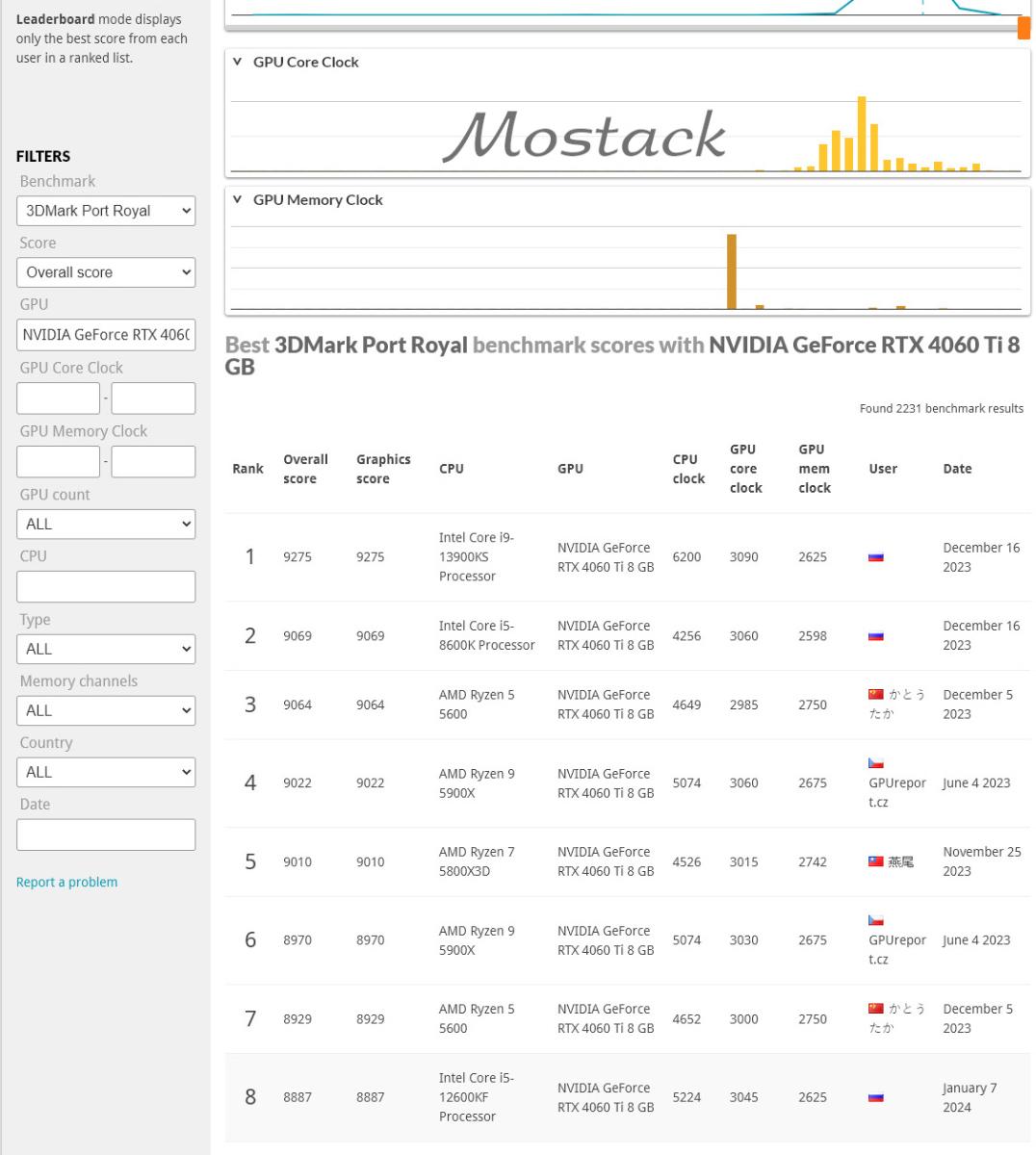Click overall score 9022 in rank 4
Screen dimensions: 1036x1155
click(x=298, y=783)
